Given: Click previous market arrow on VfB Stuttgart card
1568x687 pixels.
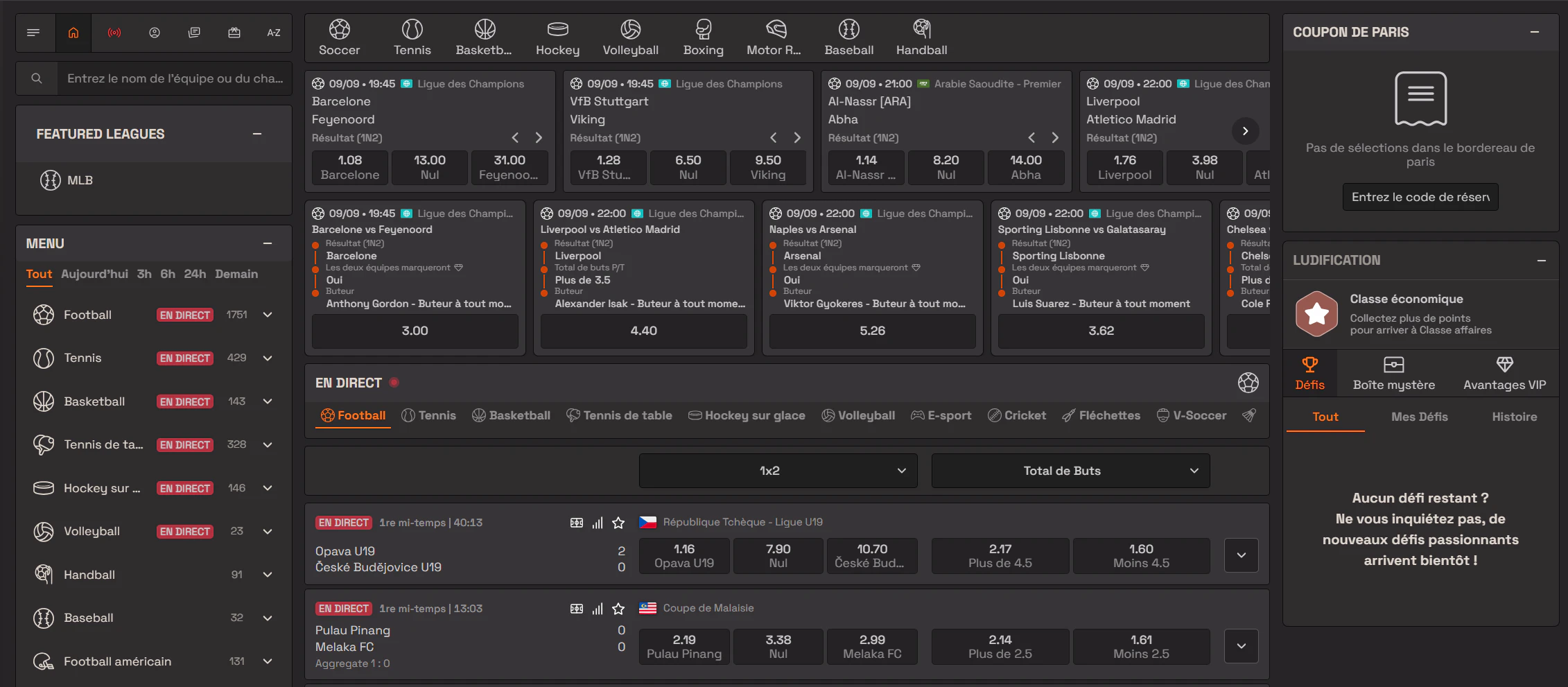Looking at the screenshot, I should (x=774, y=138).
